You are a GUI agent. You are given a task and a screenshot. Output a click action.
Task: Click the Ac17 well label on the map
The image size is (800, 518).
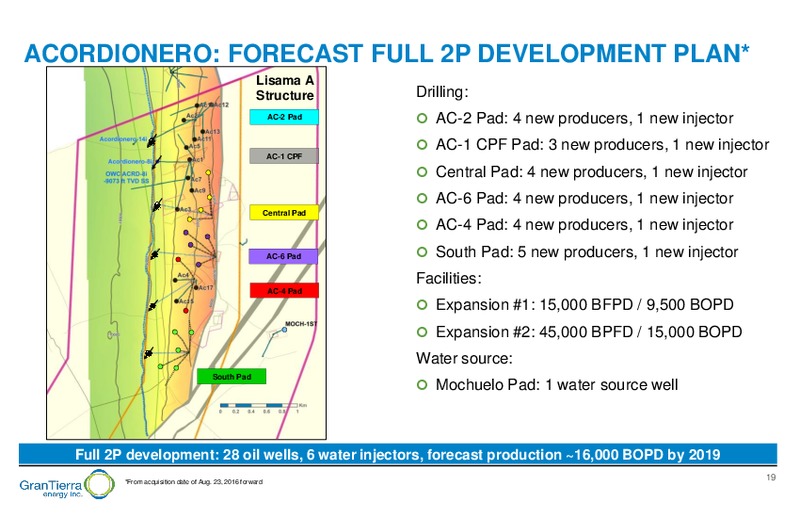(x=206, y=288)
